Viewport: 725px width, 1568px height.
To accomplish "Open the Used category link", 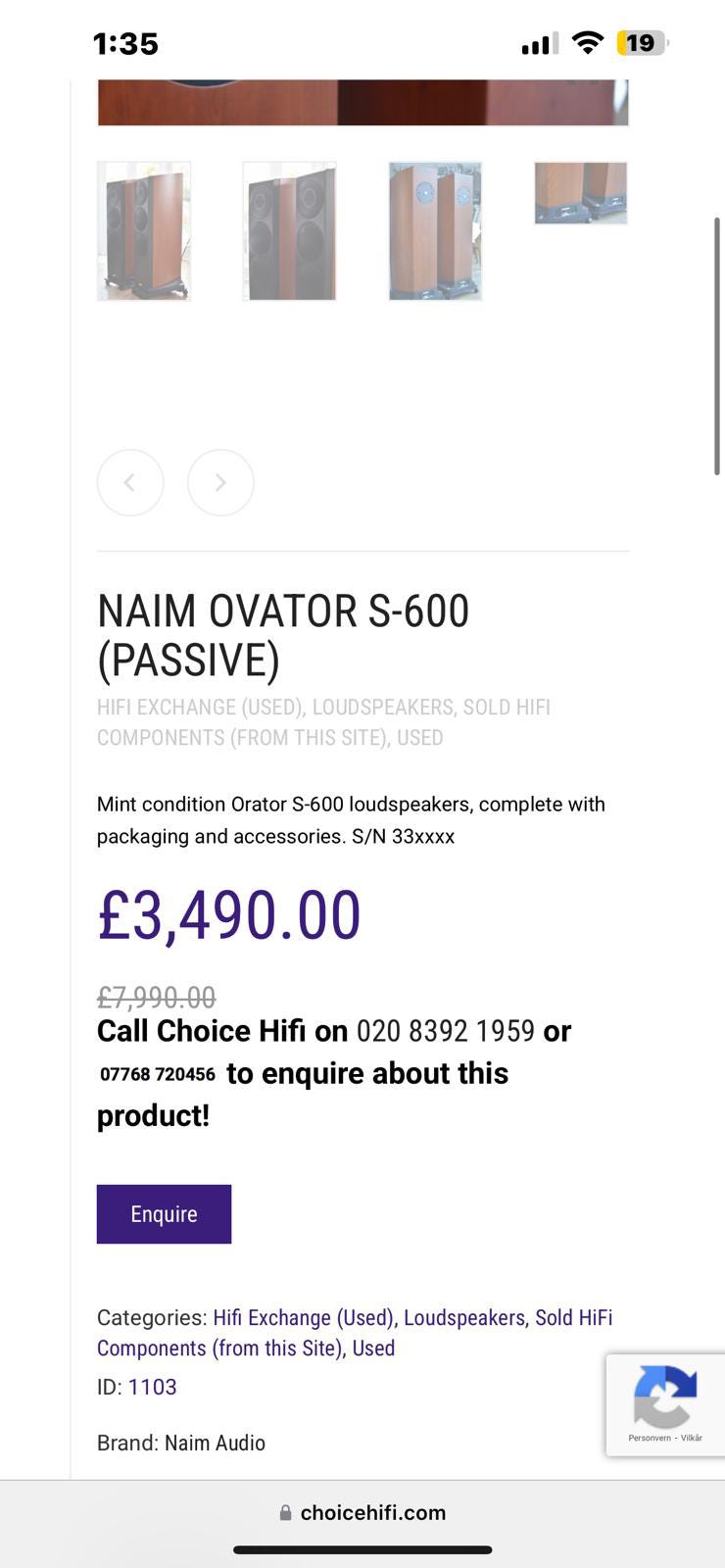I will tap(373, 1347).
